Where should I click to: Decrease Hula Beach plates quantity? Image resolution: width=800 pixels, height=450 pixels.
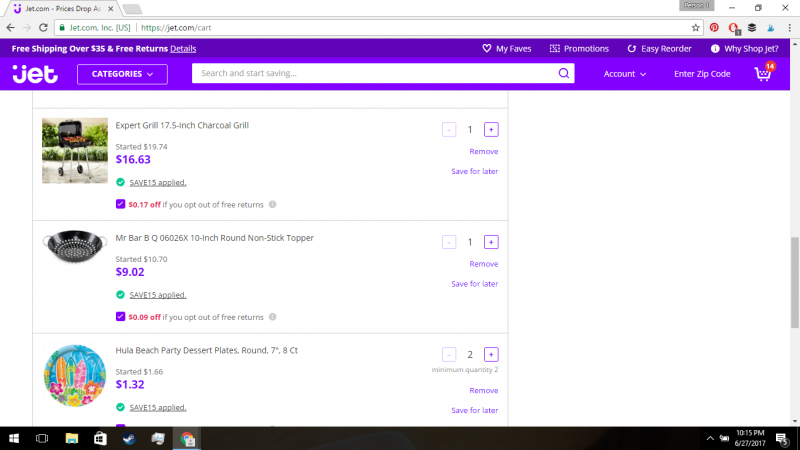click(449, 354)
